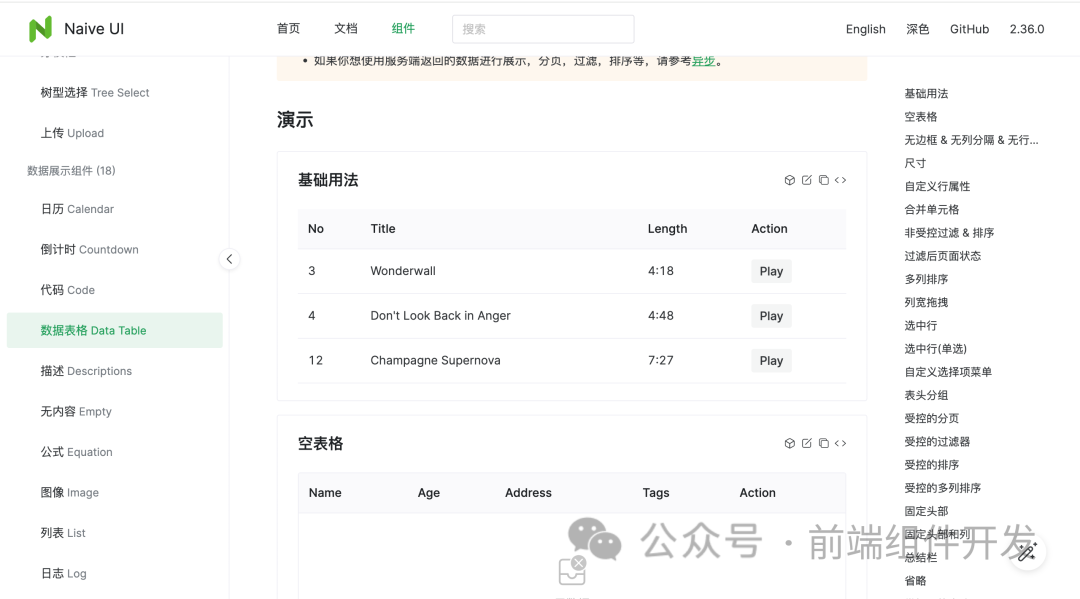
Task: Switch language to English
Action: 865,29
